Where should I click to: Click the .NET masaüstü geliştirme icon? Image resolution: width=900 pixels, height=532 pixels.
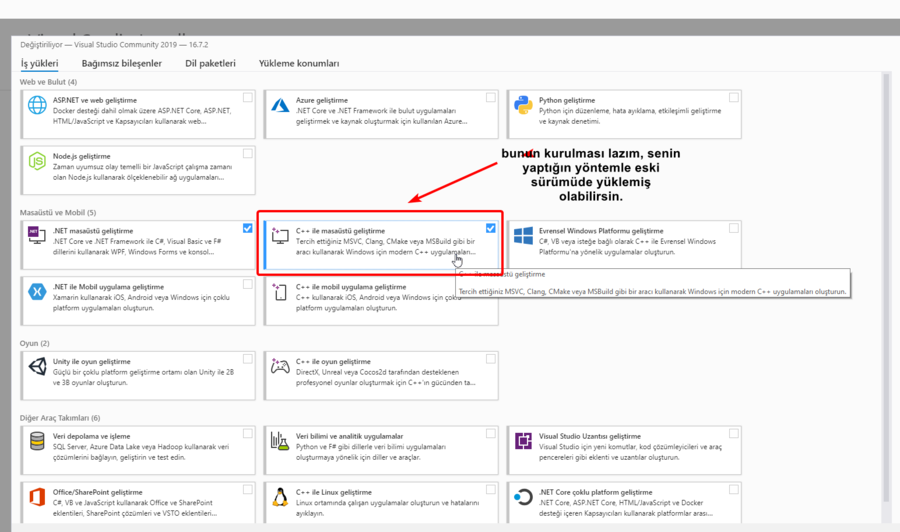click(x=37, y=235)
